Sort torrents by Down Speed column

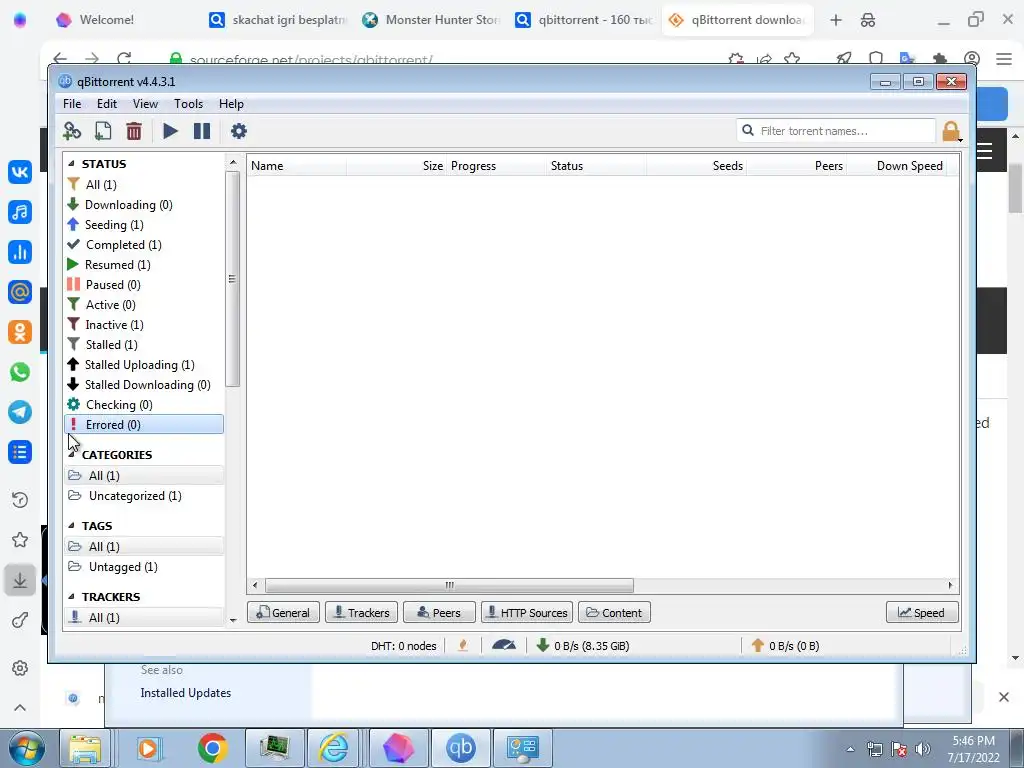[897, 166]
